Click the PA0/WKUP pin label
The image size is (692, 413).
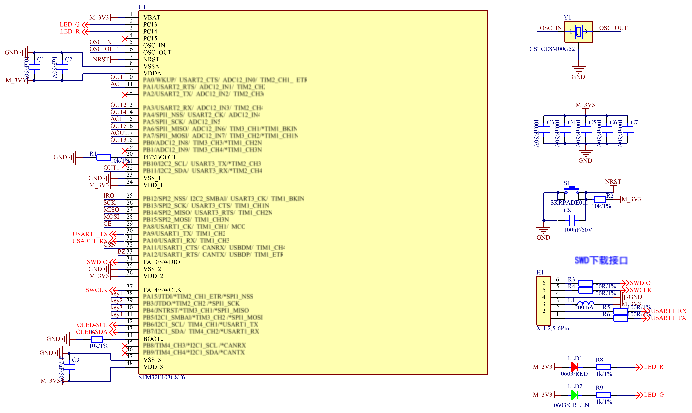click(225, 80)
